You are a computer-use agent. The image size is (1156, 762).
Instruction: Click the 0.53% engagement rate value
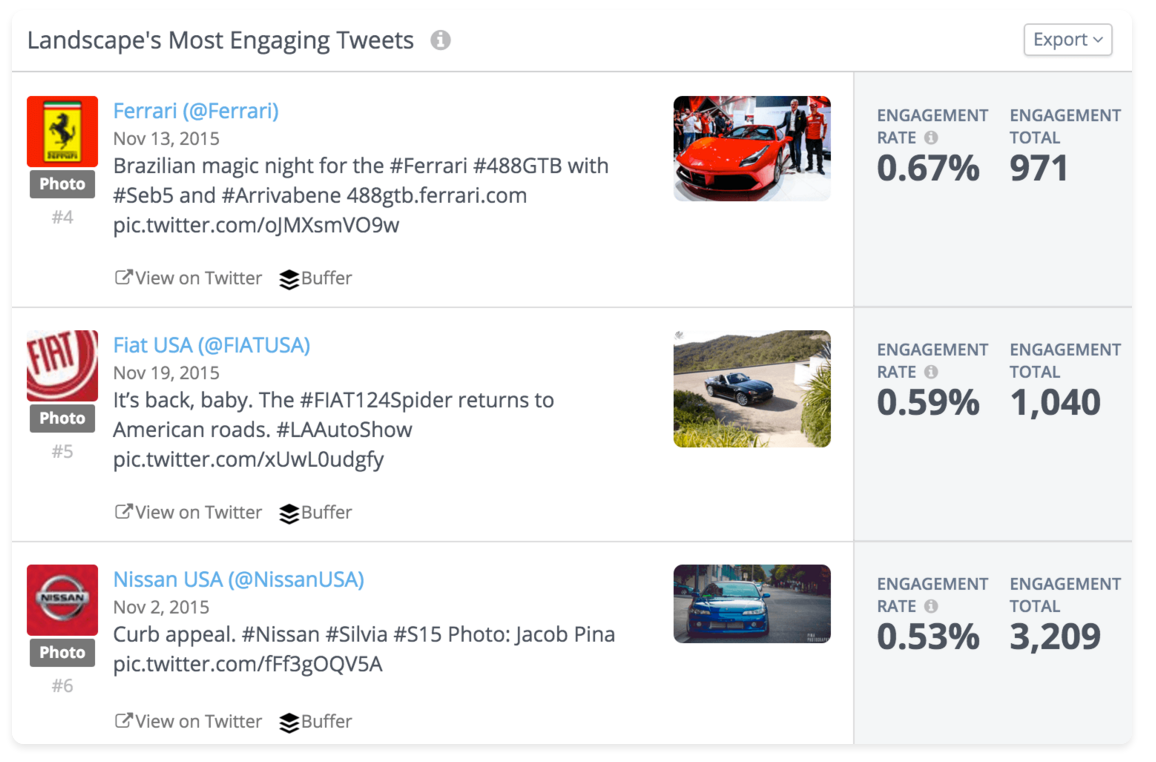(x=928, y=637)
